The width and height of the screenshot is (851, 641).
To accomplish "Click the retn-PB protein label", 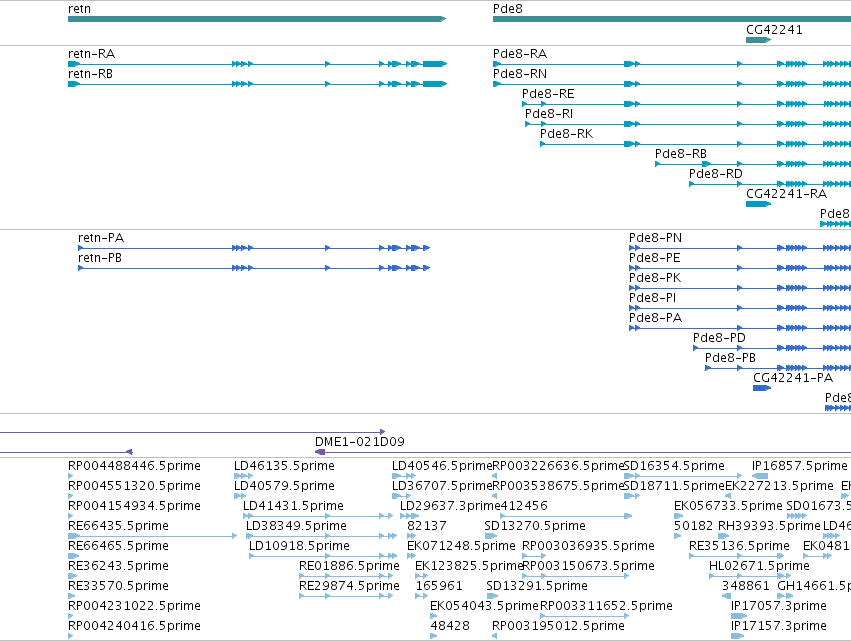I will click(100, 258).
